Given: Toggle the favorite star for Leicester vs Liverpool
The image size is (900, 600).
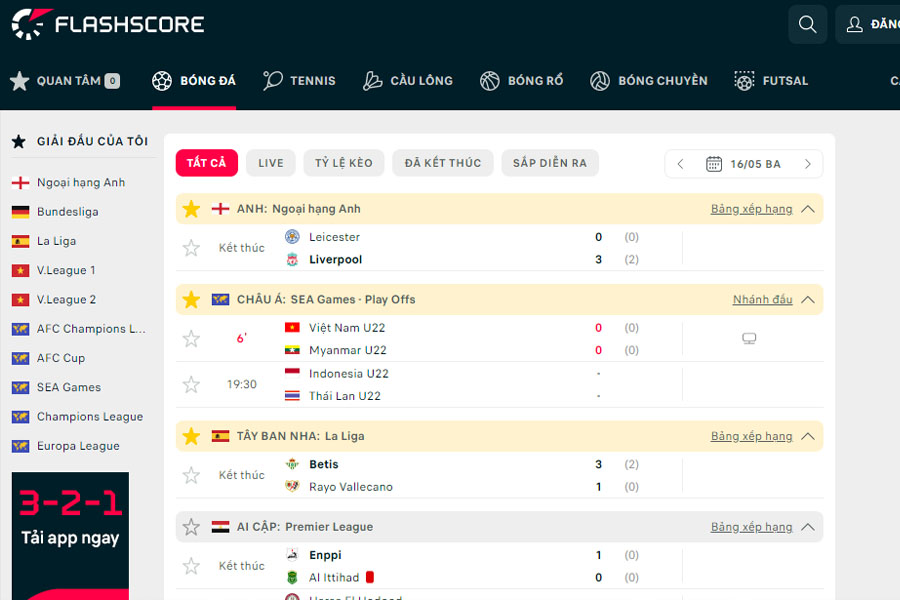Looking at the screenshot, I should pos(190,247).
